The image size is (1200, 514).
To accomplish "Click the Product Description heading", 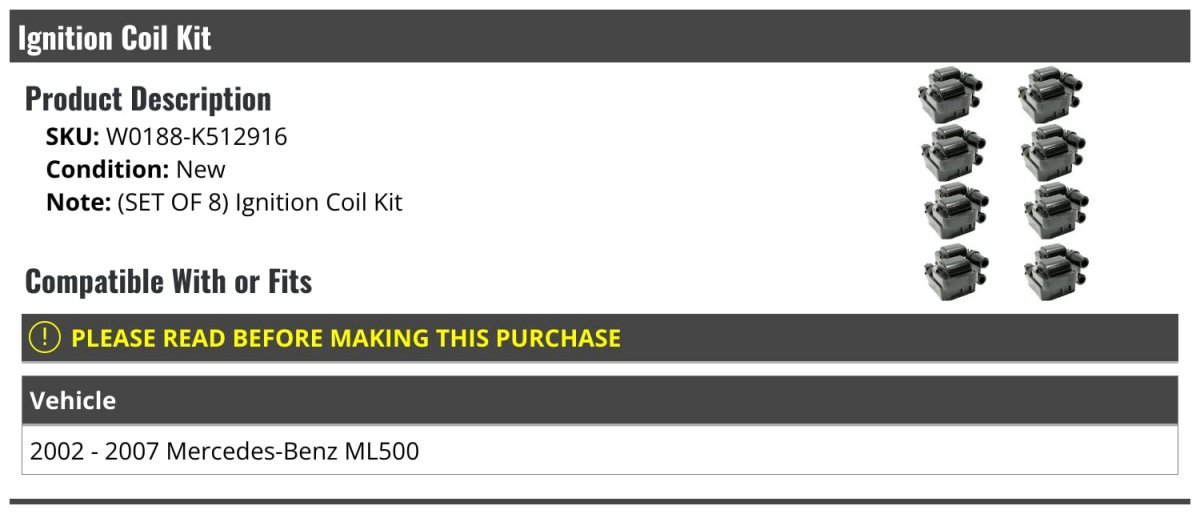I will [148, 99].
